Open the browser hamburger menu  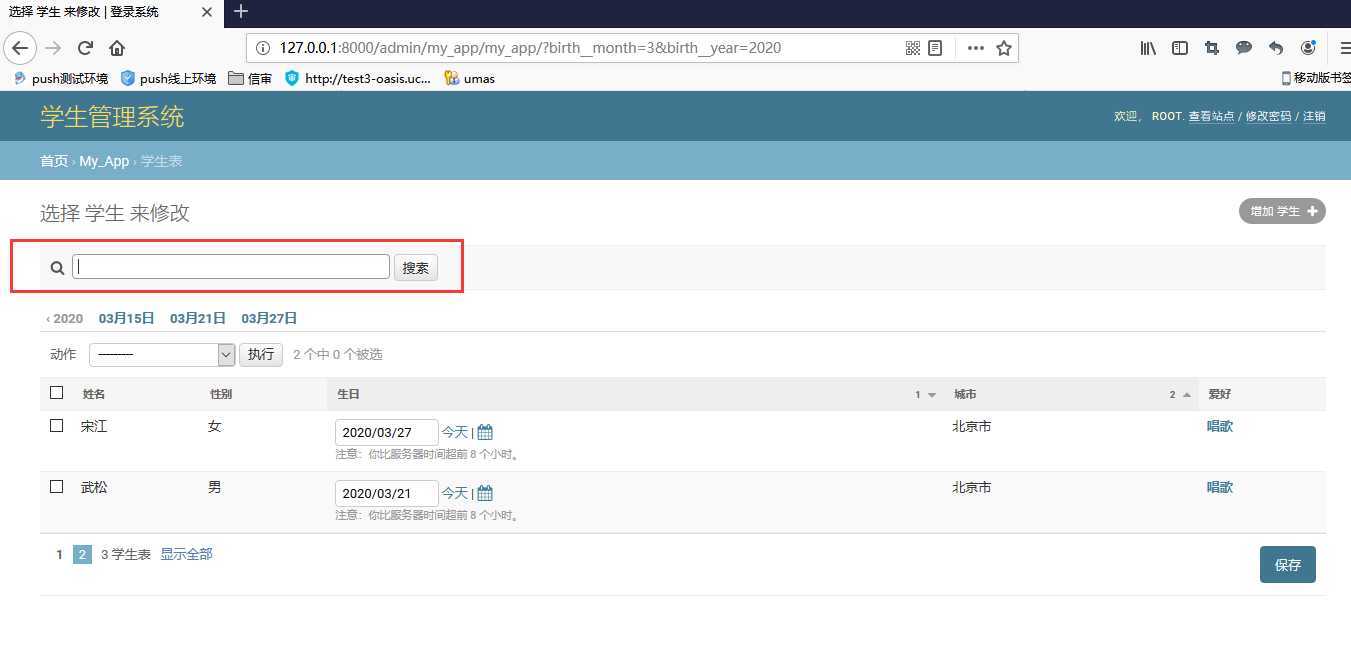click(1344, 48)
